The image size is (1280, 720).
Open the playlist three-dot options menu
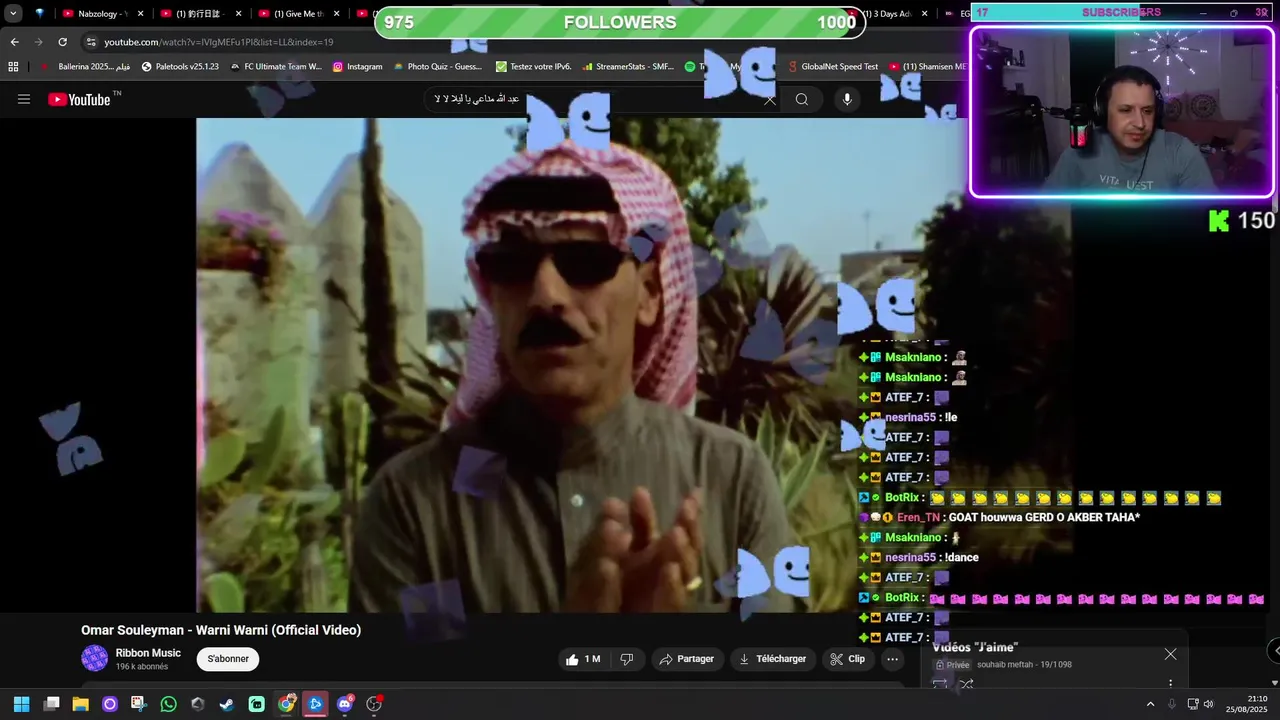[1170, 684]
